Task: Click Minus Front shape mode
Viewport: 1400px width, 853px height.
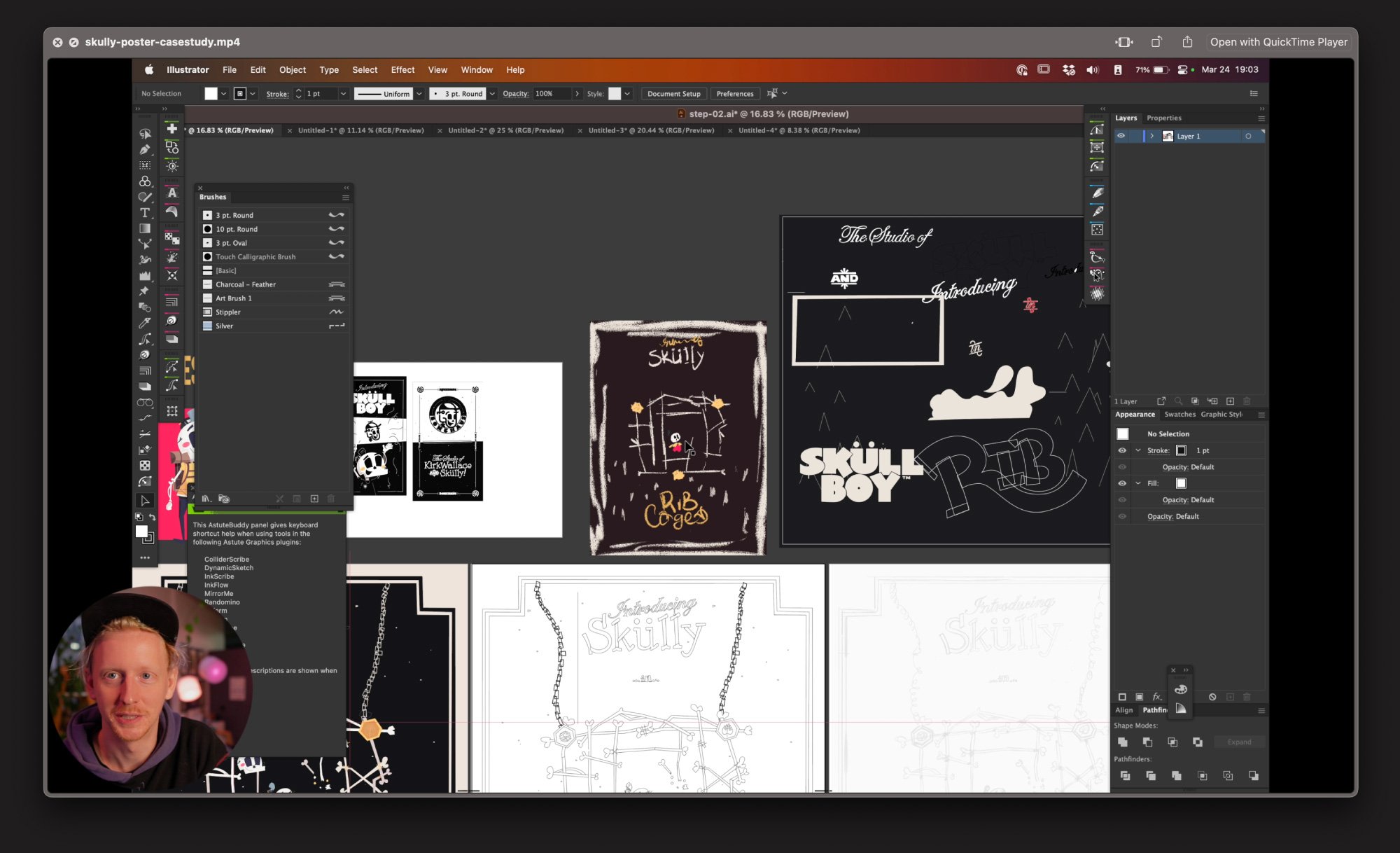Action: click(x=1147, y=742)
